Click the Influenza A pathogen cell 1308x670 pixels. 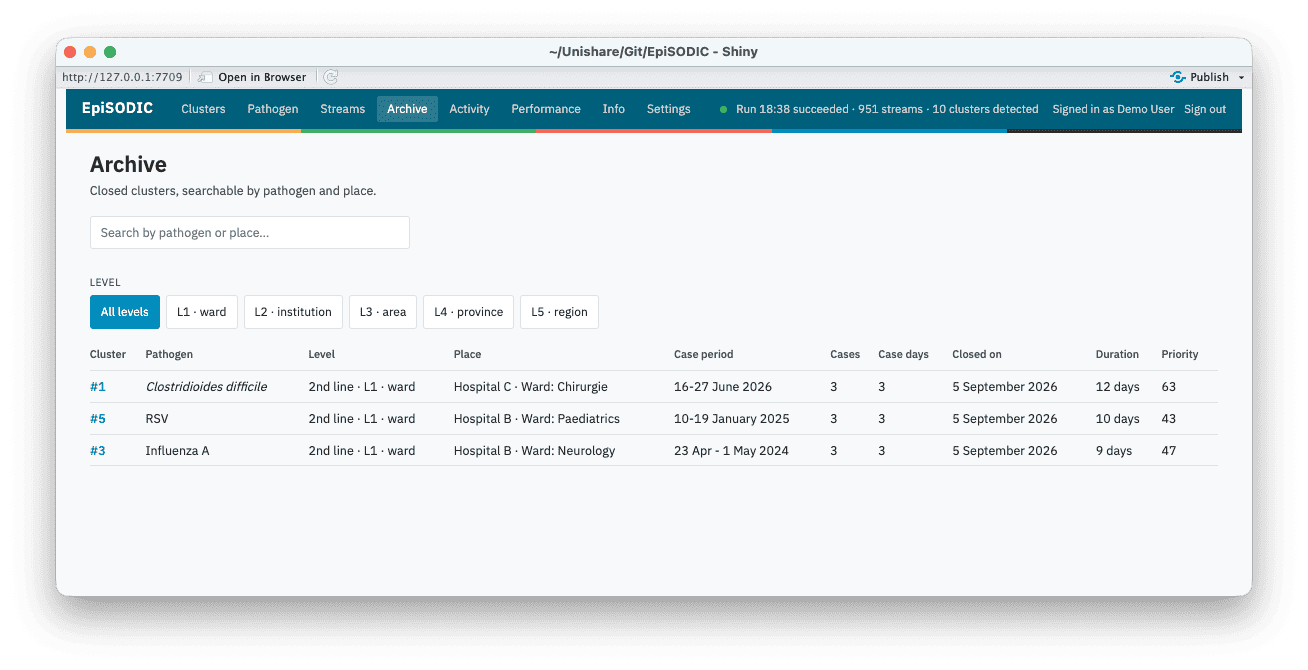pos(177,450)
